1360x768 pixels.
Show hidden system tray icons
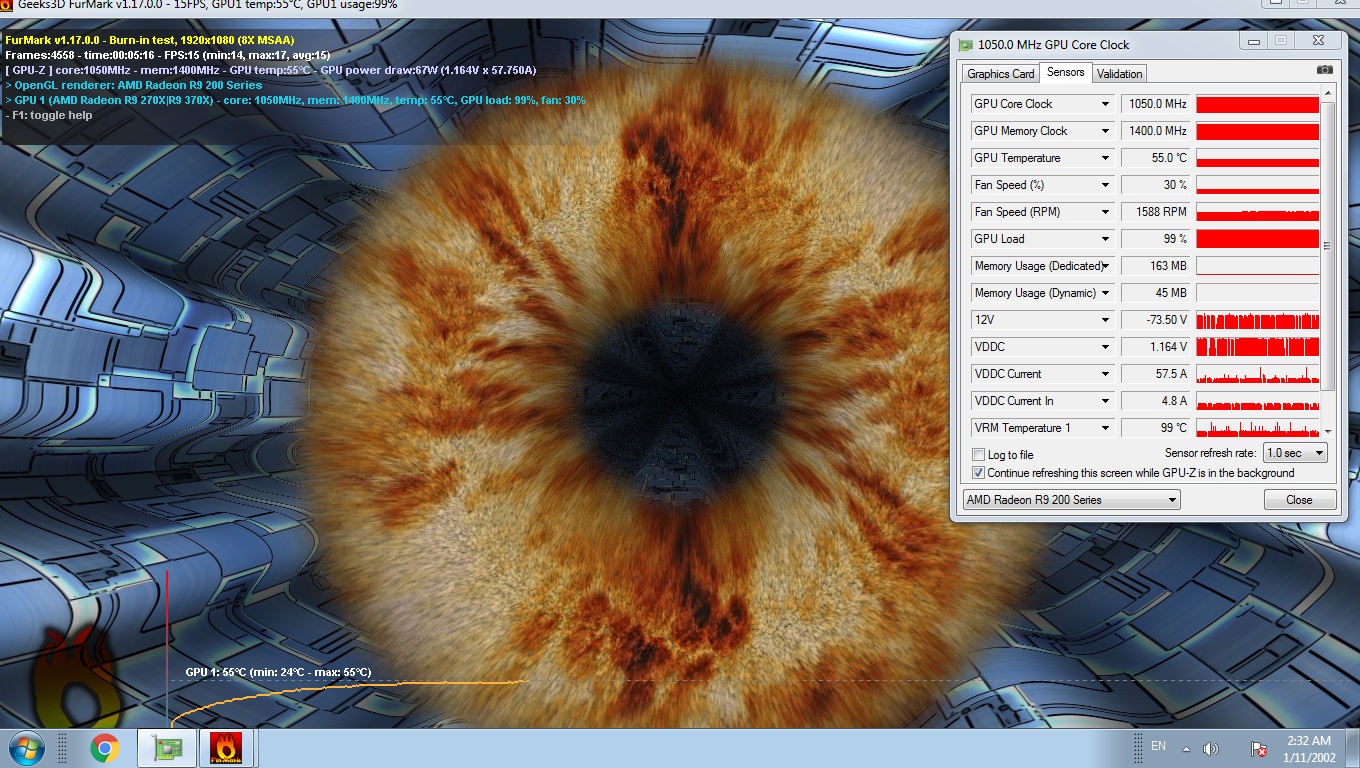(x=1186, y=748)
